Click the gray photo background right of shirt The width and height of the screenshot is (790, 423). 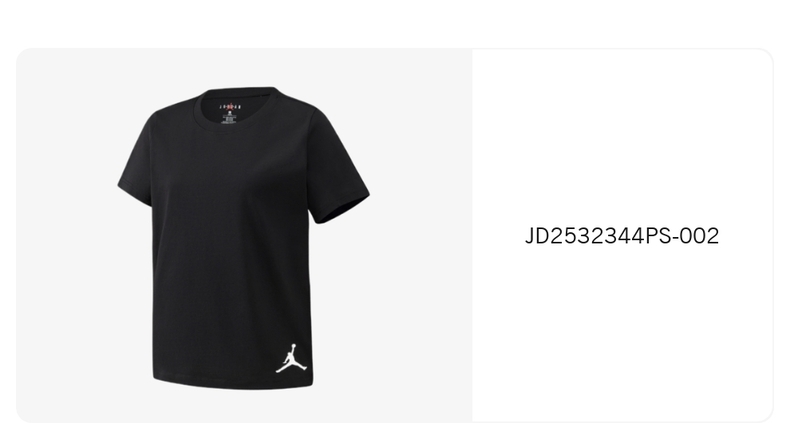pyautogui.click(x=421, y=237)
